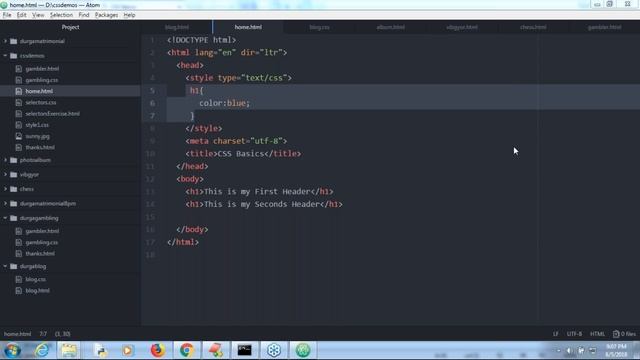640x360 pixels.
Task: Launch Firefox from the taskbar
Action: coord(158,350)
